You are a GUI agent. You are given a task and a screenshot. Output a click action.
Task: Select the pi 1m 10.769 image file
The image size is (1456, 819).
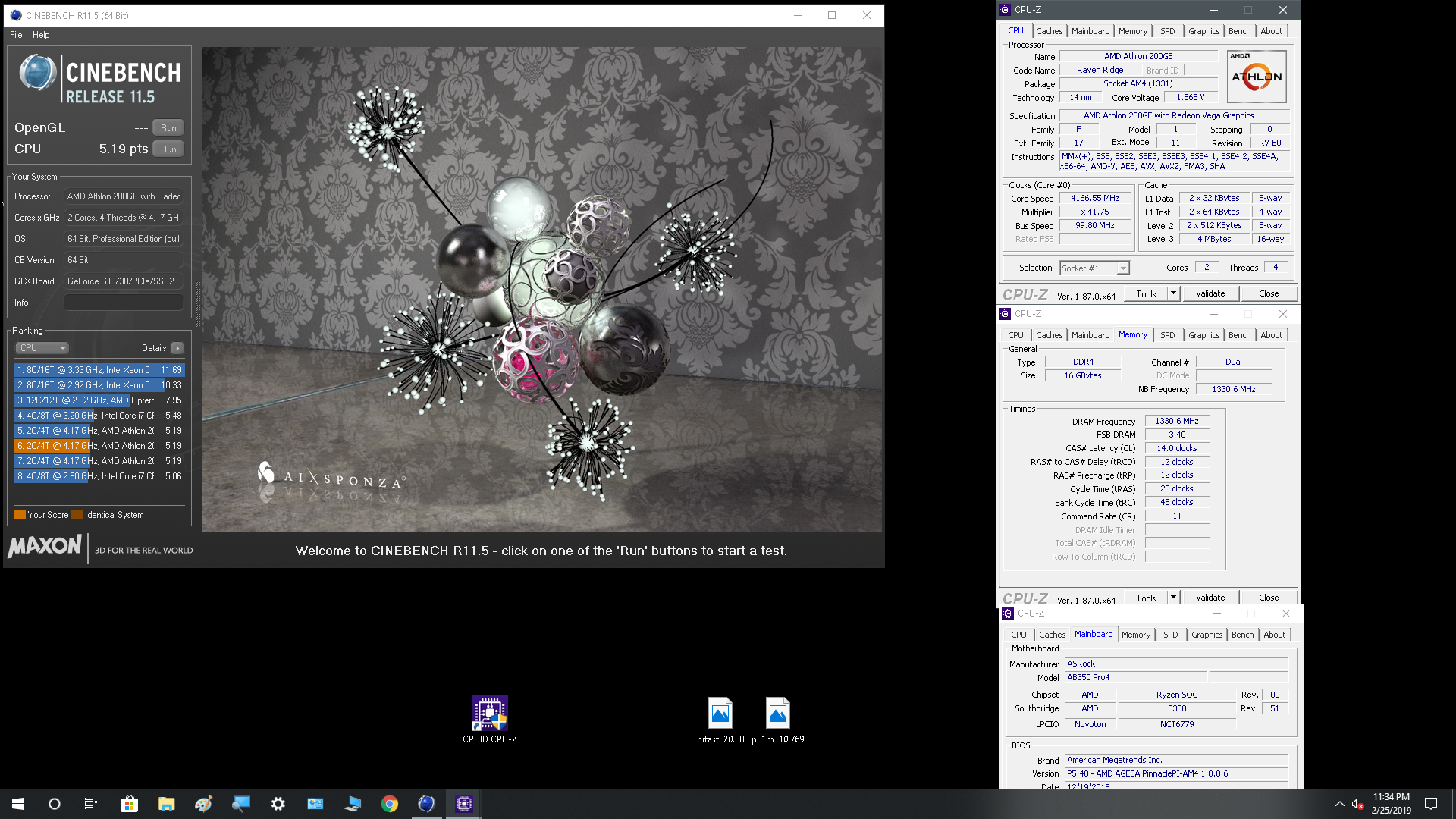click(778, 720)
